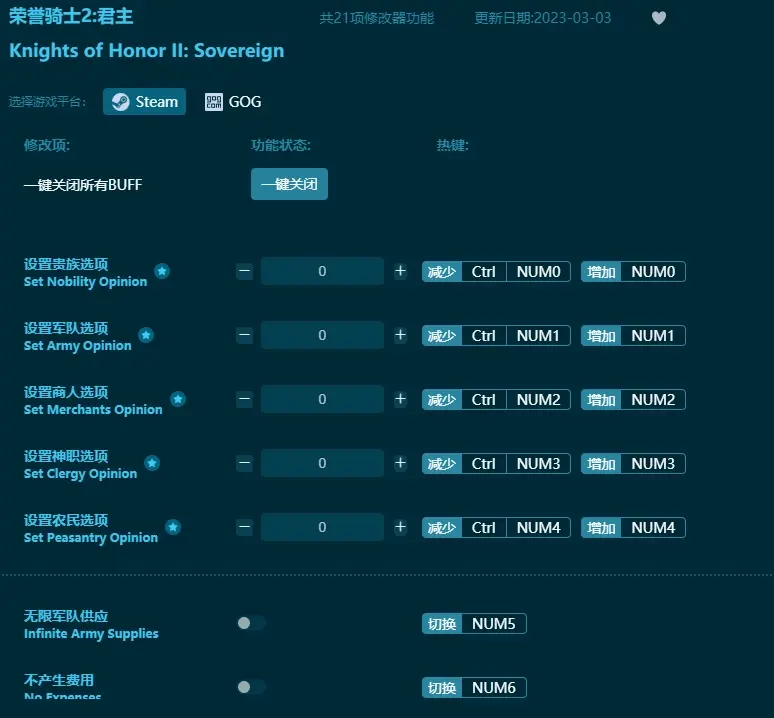
Task: Click star icon beside Set Nobility Opinion
Action: coord(162,271)
